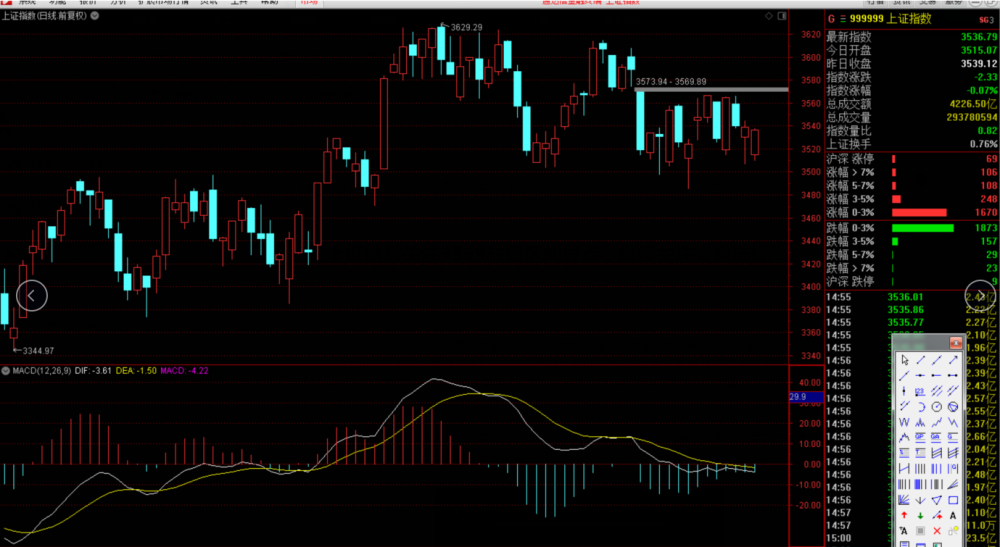This screenshot has width=1000, height=547.
Task: Pick the arc drawing tool
Action: [920, 406]
